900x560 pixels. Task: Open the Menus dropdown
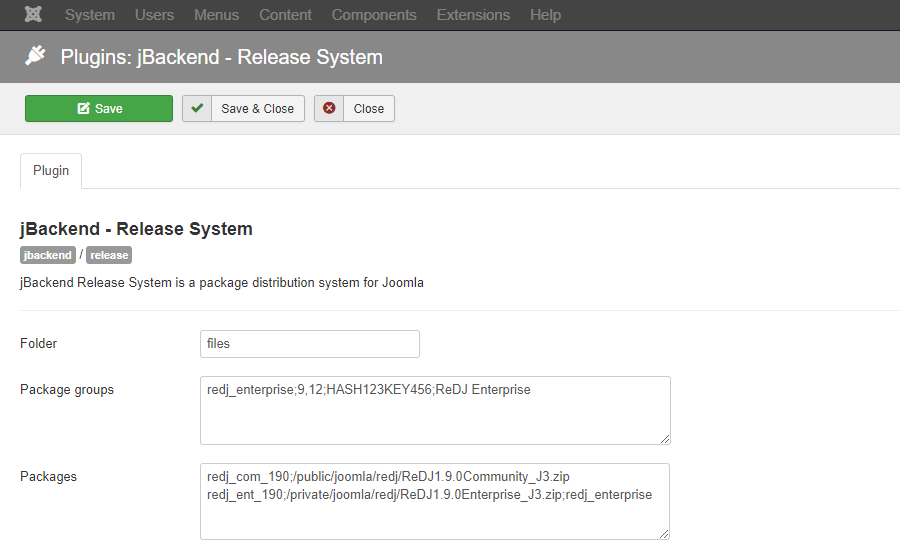click(x=216, y=15)
